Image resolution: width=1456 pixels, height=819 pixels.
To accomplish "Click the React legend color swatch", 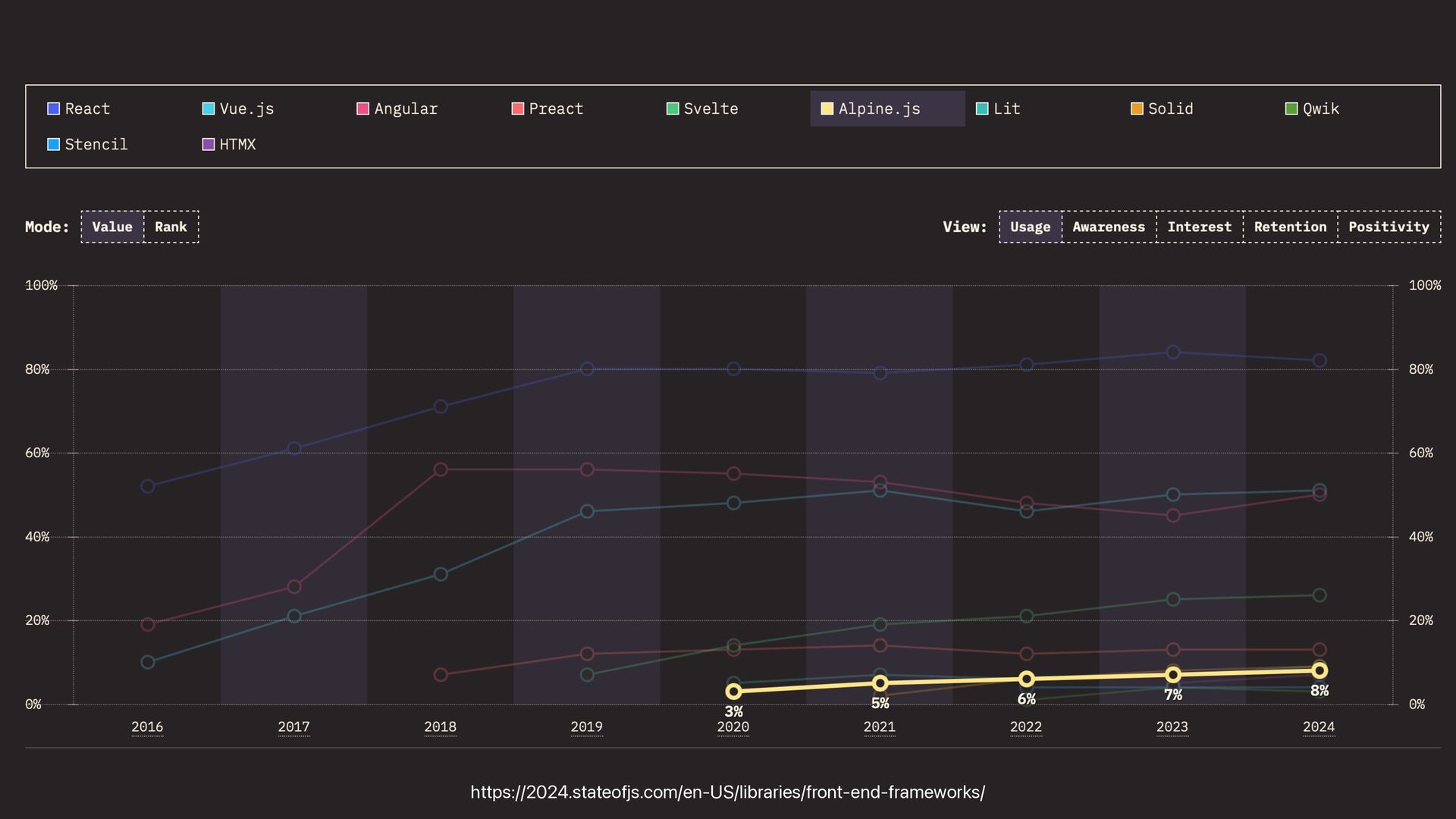I will pyautogui.click(x=53, y=108).
